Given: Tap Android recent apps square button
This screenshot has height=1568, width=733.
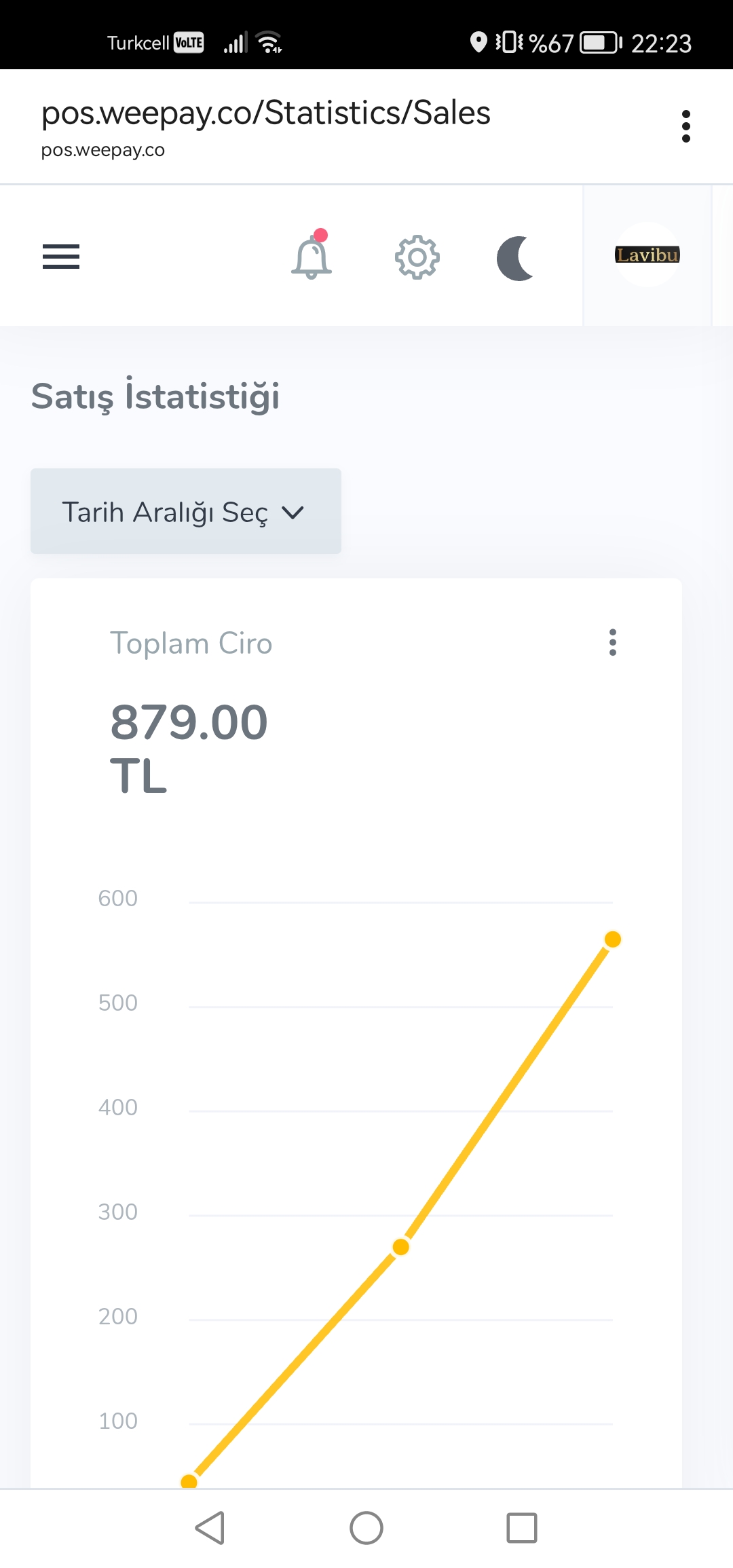Looking at the screenshot, I should point(522,1527).
